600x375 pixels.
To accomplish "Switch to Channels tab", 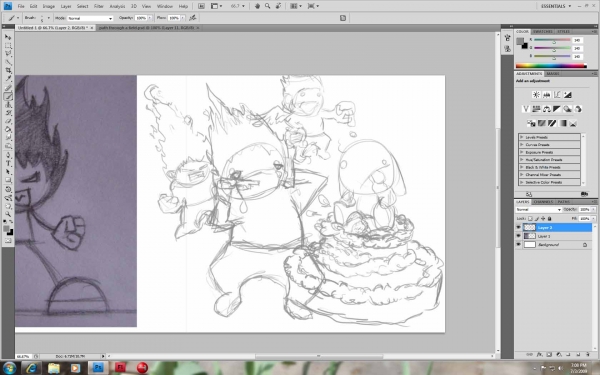I will 543,202.
